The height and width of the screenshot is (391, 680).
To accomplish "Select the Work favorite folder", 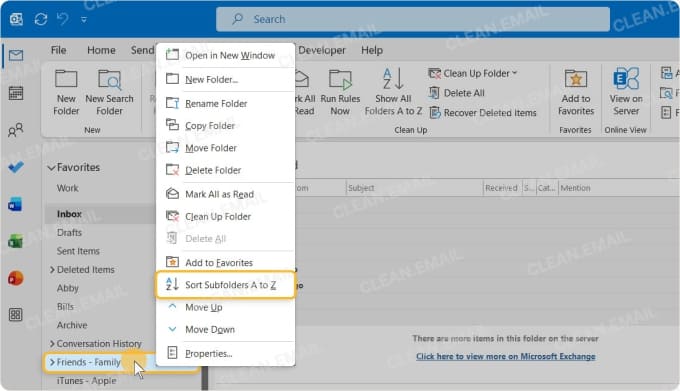I will (68, 188).
